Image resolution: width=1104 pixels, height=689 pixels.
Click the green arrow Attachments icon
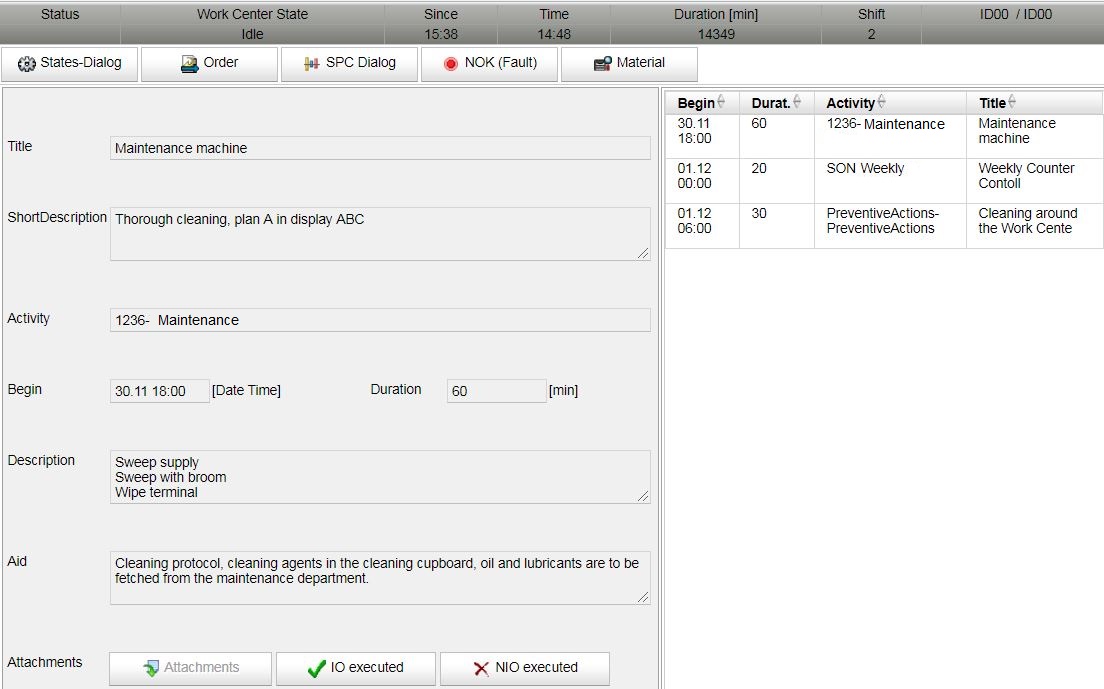(151, 668)
